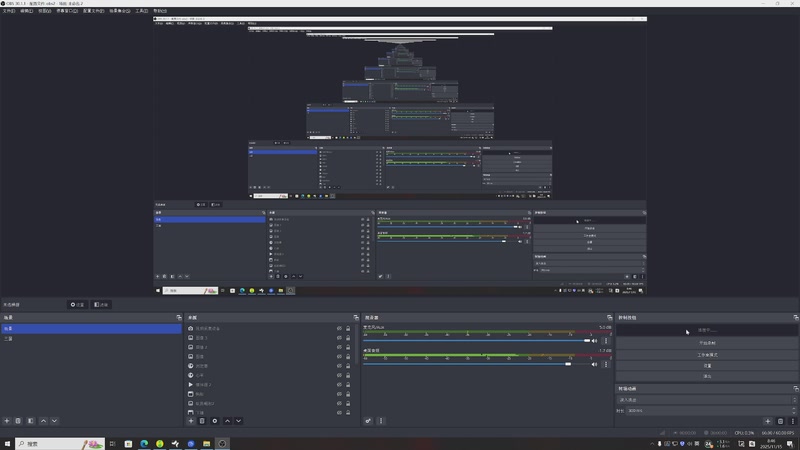The image size is (800, 450).
Task: Switch to OBS Studio taskbar icon
Action: pyautogui.click(x=222, y=444)
